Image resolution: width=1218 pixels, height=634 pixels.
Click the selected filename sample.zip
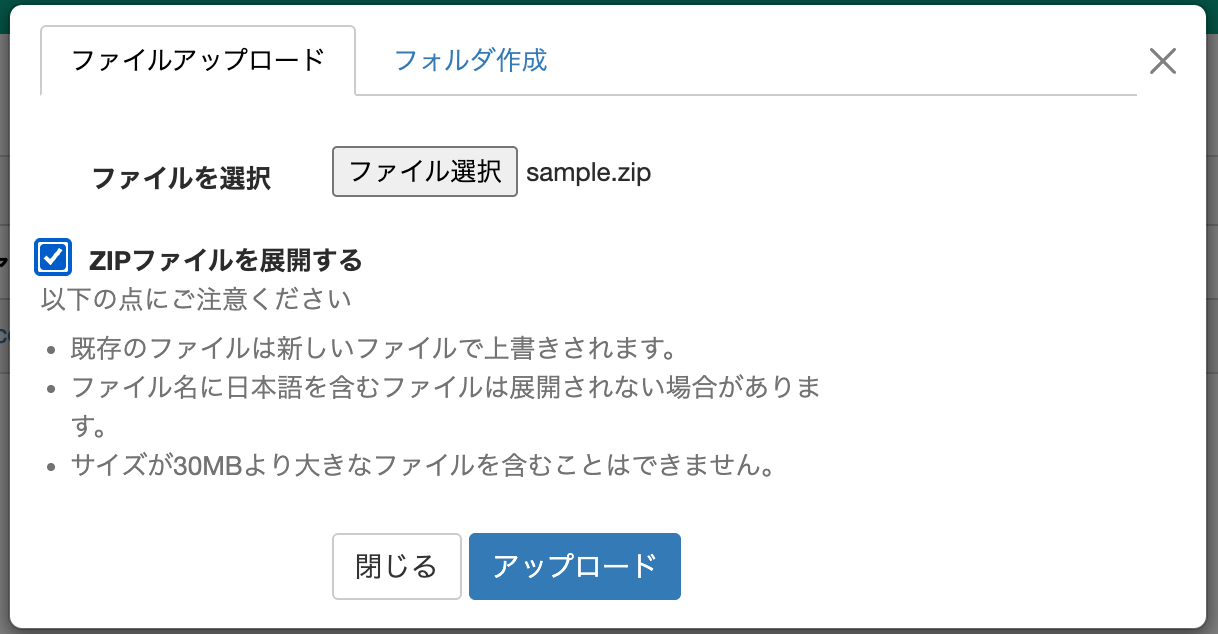588,173
